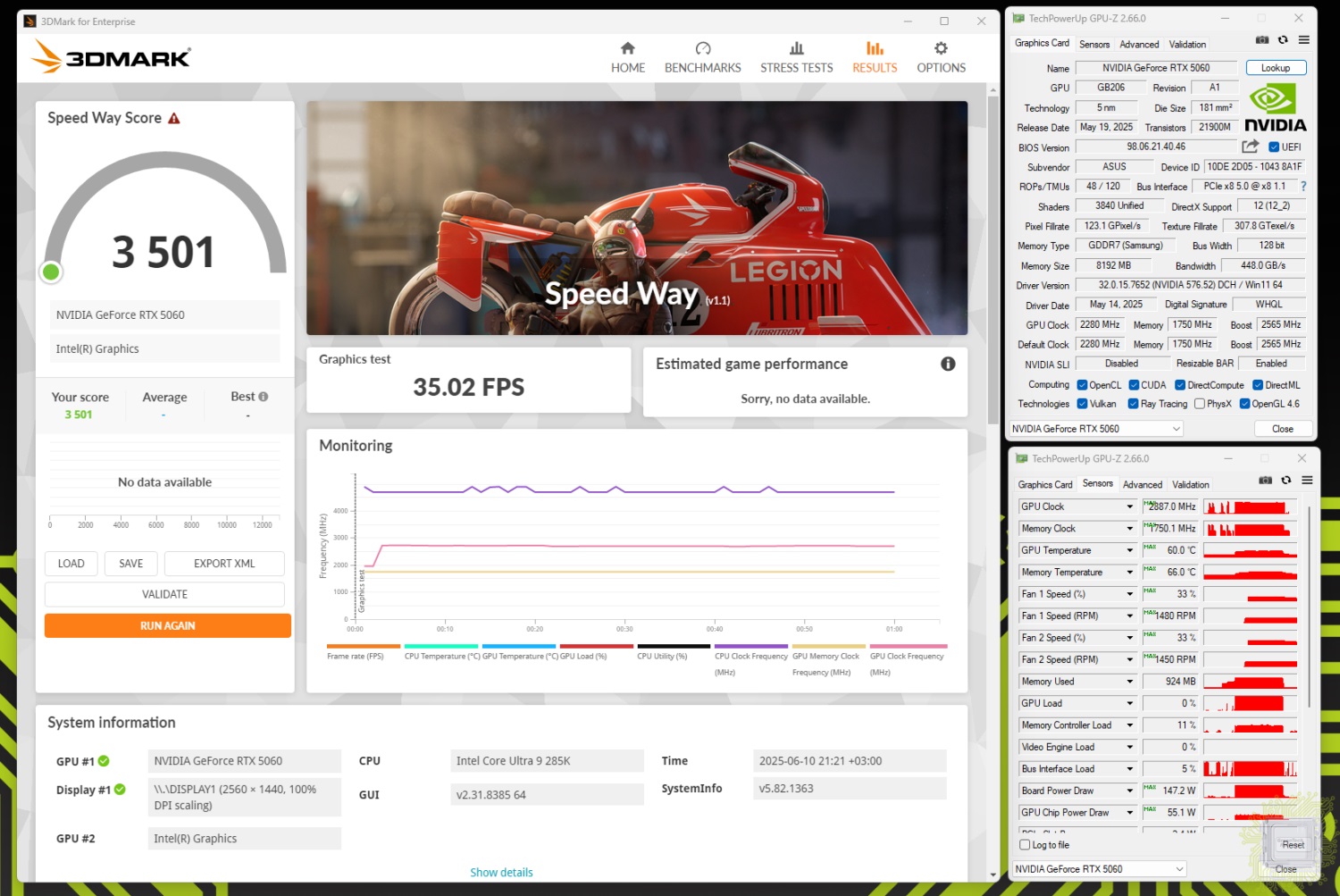
Task: Click the 3DMark logo
Action: coord(111,57)
